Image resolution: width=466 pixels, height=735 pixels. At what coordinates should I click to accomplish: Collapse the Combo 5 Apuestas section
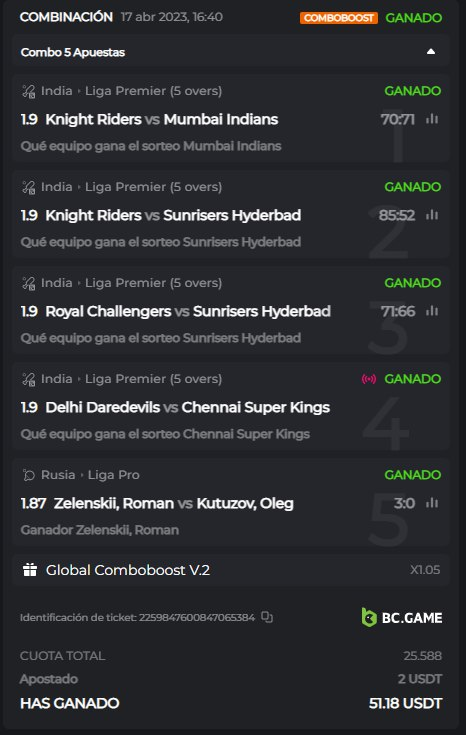430,52
